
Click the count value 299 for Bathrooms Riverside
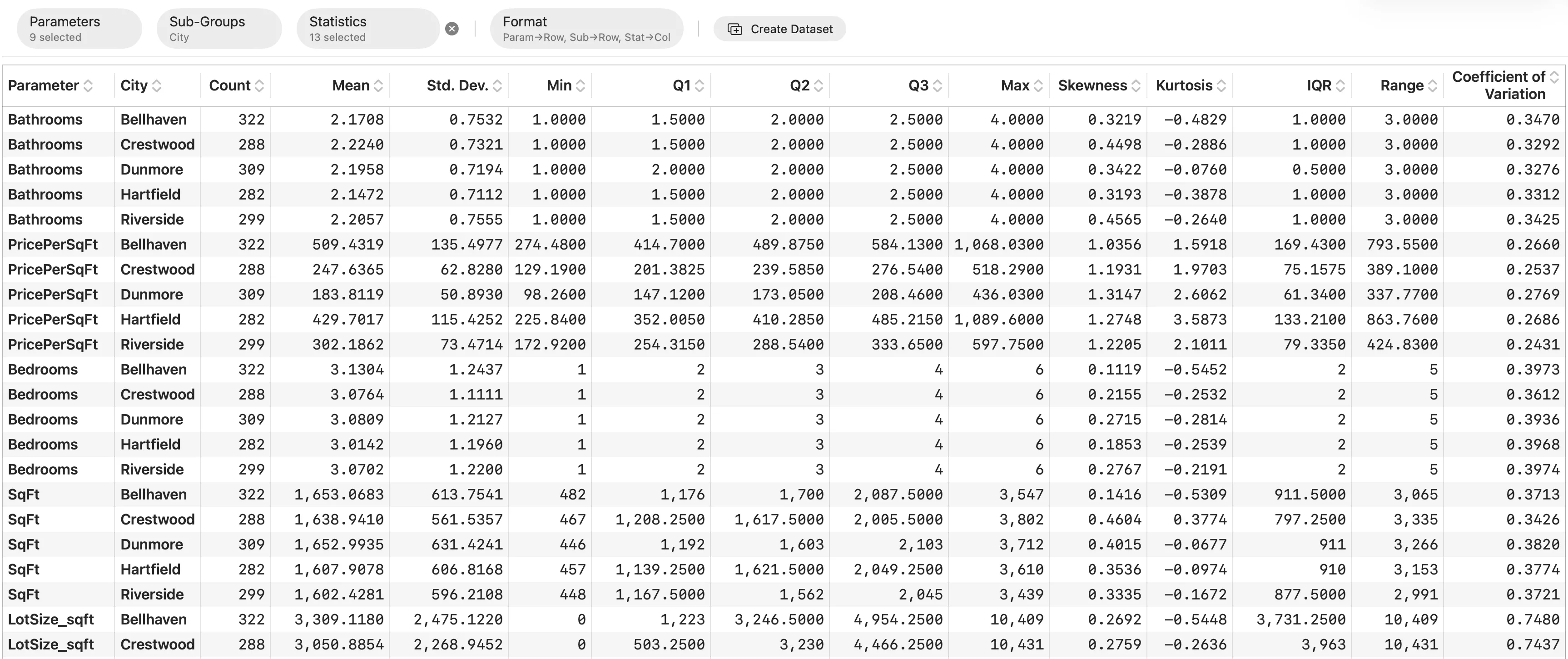pyautogui.click(x=251, y=219)
